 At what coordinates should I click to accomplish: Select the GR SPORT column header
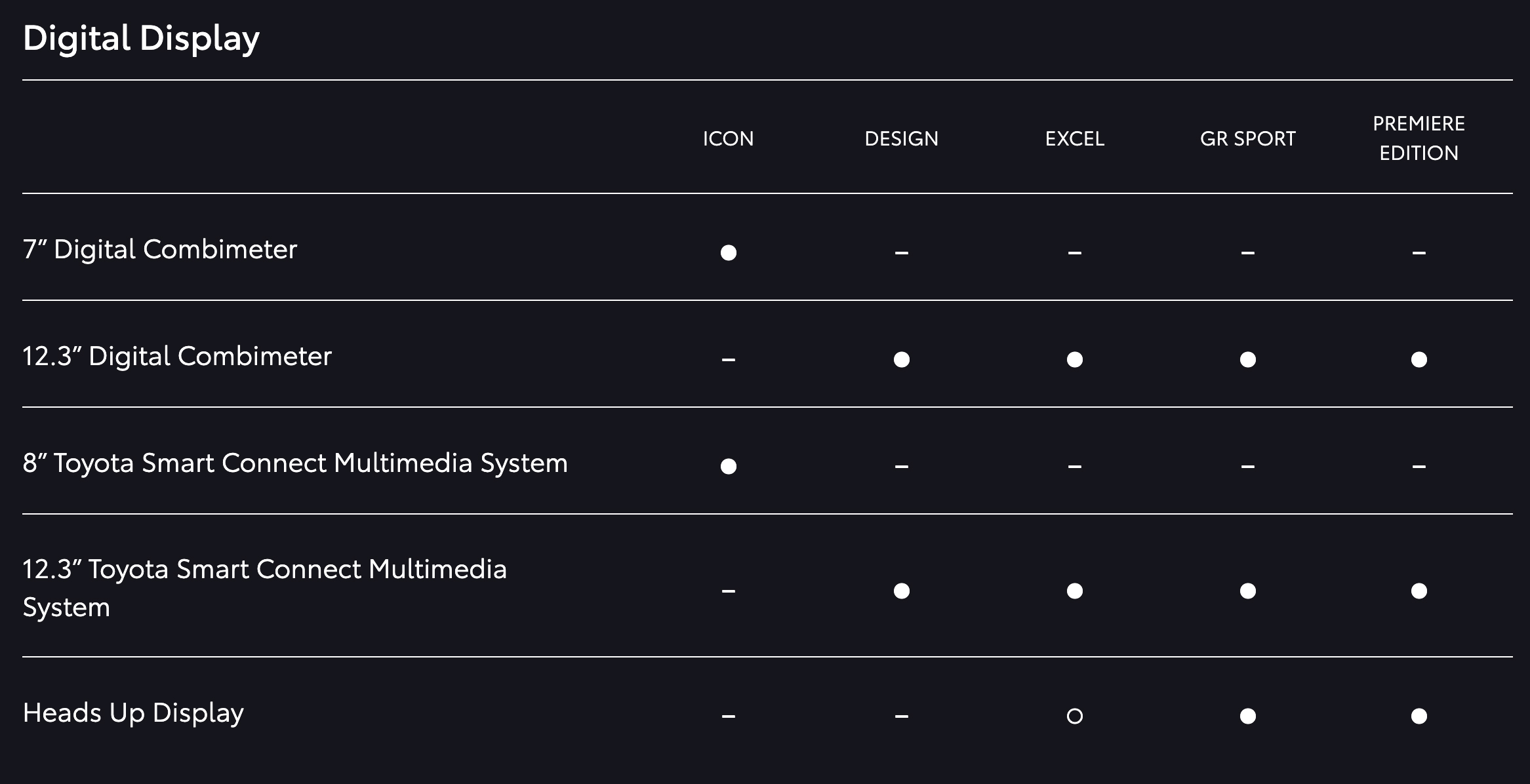[1247, 139]
